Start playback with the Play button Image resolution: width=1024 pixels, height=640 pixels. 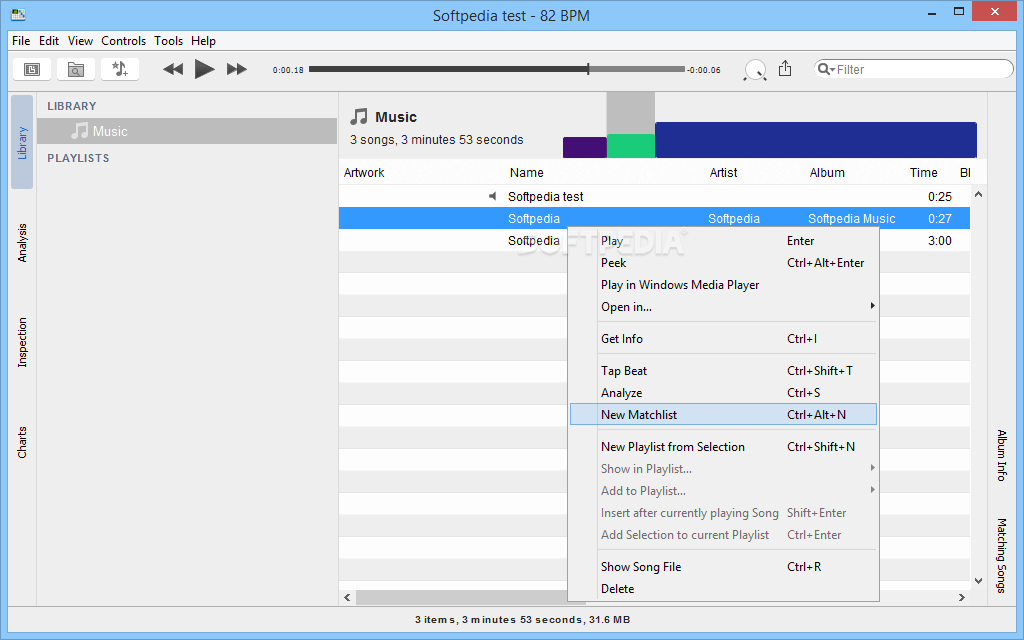pos(204,69)
